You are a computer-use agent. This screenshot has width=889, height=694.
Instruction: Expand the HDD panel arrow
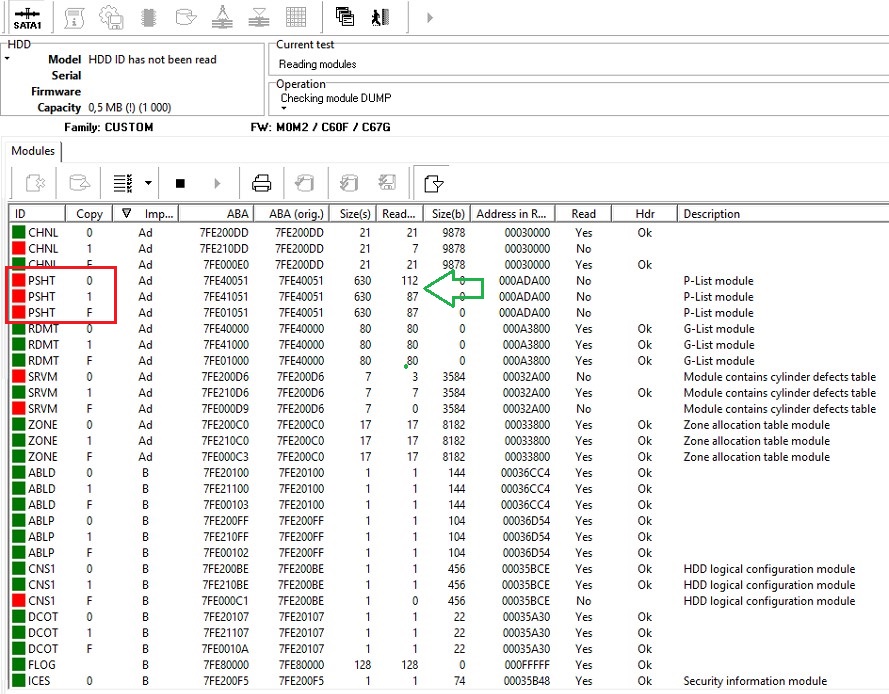6,59
